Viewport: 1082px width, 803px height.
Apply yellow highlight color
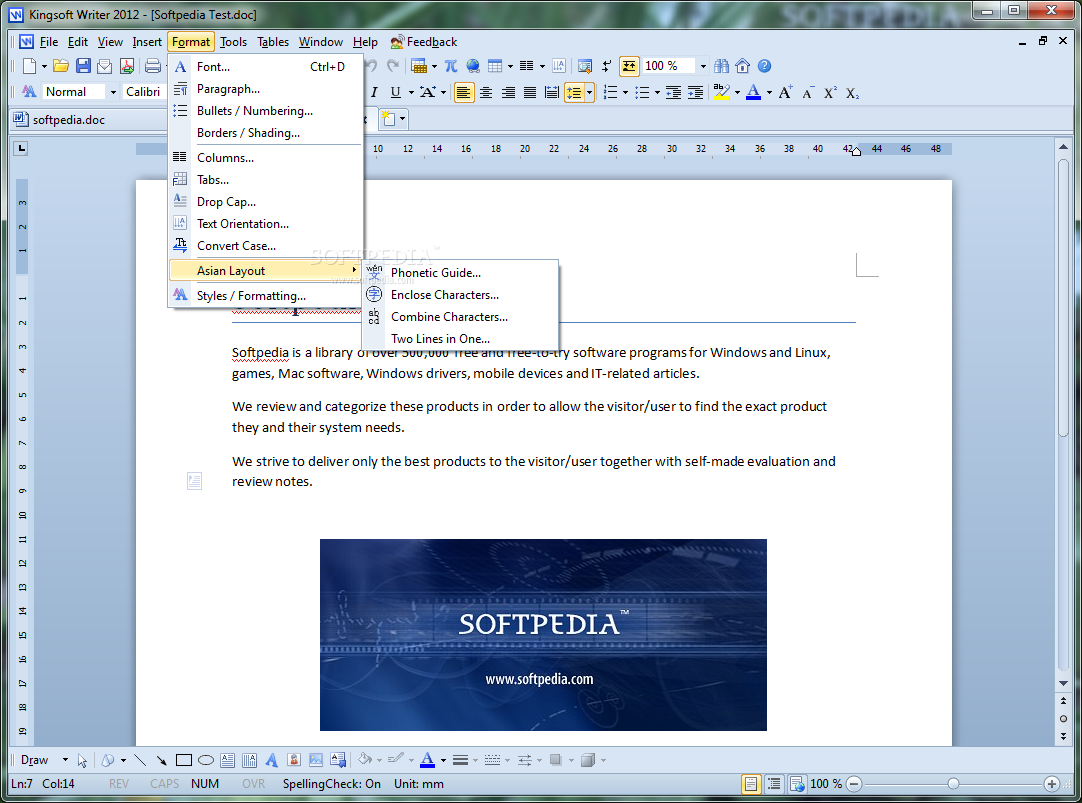722,92
